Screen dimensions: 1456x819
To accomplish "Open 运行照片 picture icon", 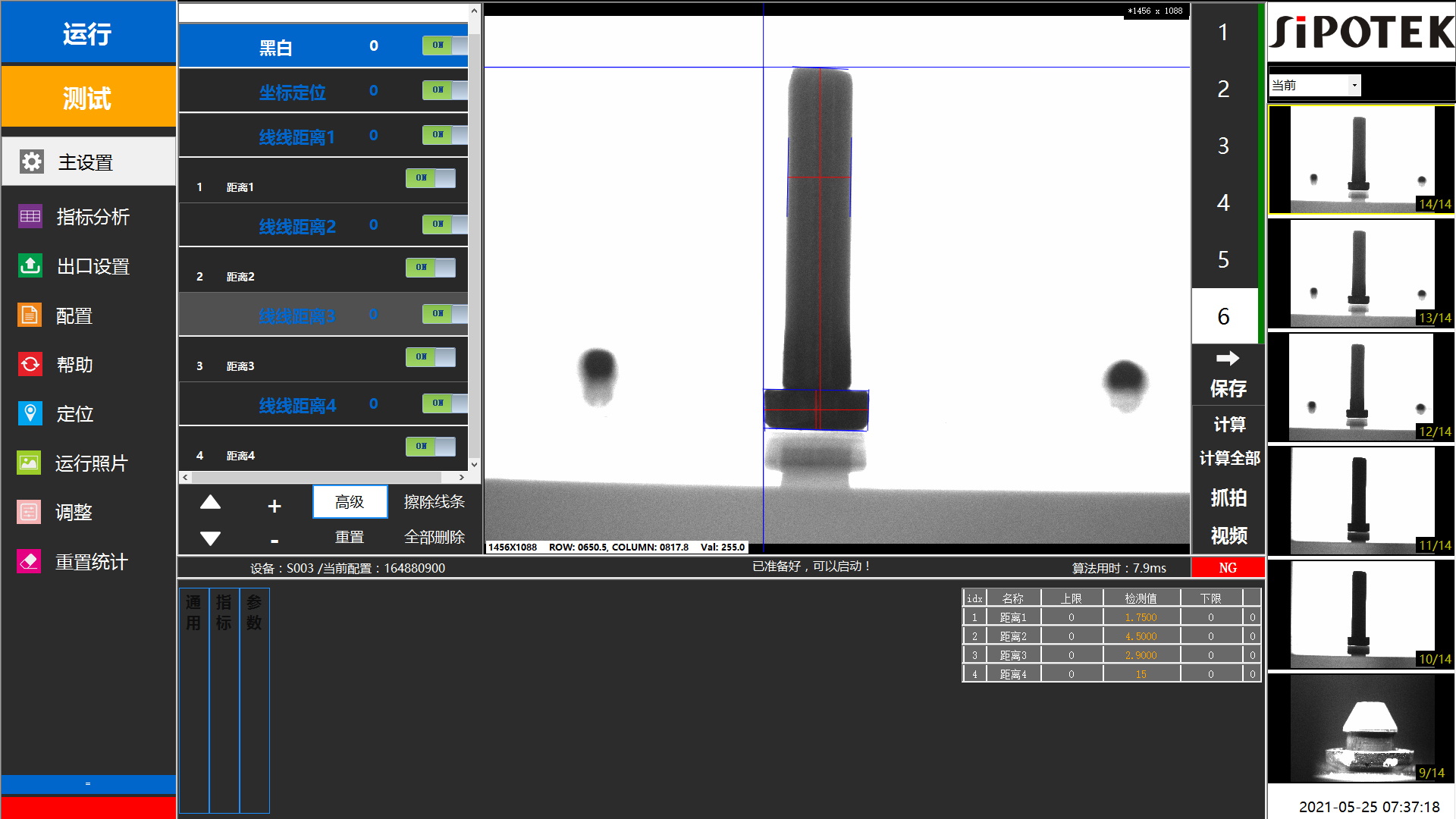I will [30, 463].
